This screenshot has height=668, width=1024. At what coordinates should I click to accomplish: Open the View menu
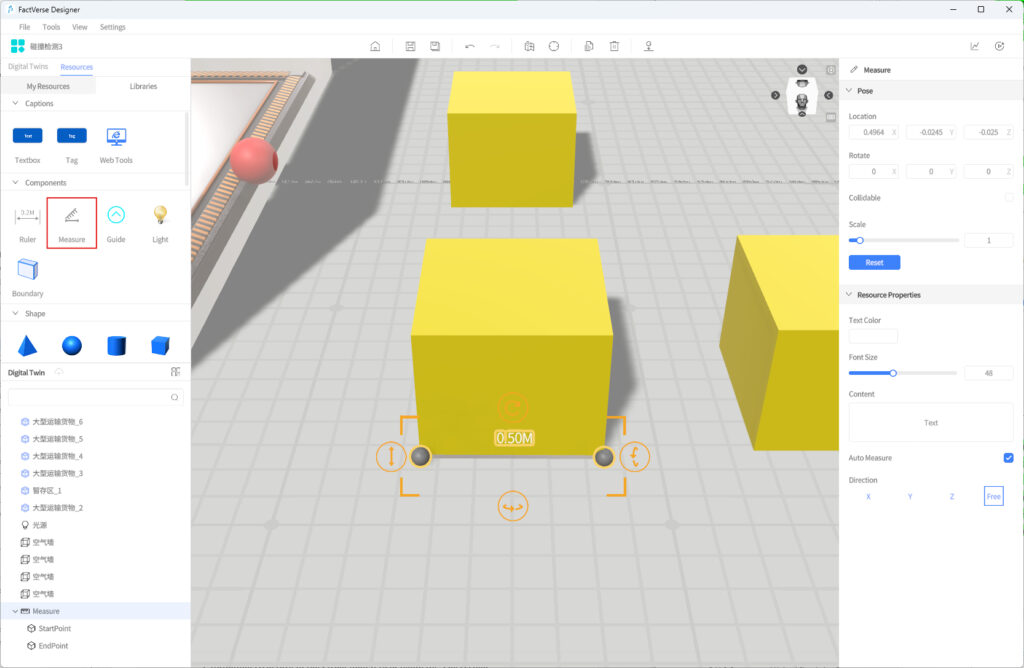[80, 27]
